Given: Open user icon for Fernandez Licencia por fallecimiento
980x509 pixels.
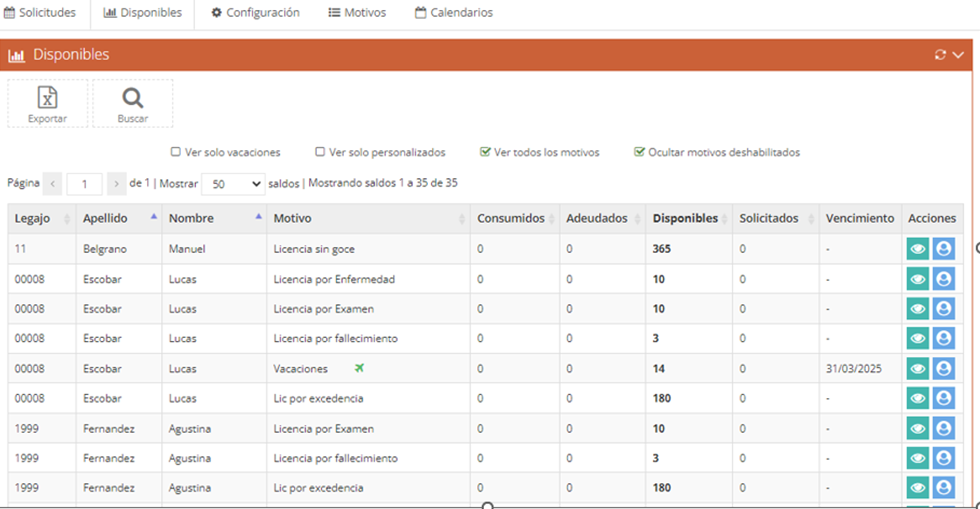Looking at the screenshot, I should pos(944,458).
